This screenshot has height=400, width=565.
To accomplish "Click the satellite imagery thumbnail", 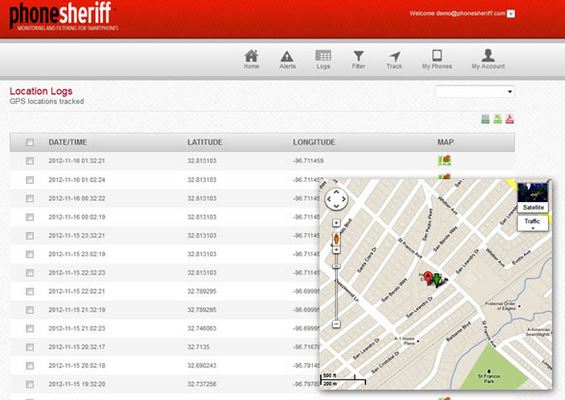I will 533,192.
